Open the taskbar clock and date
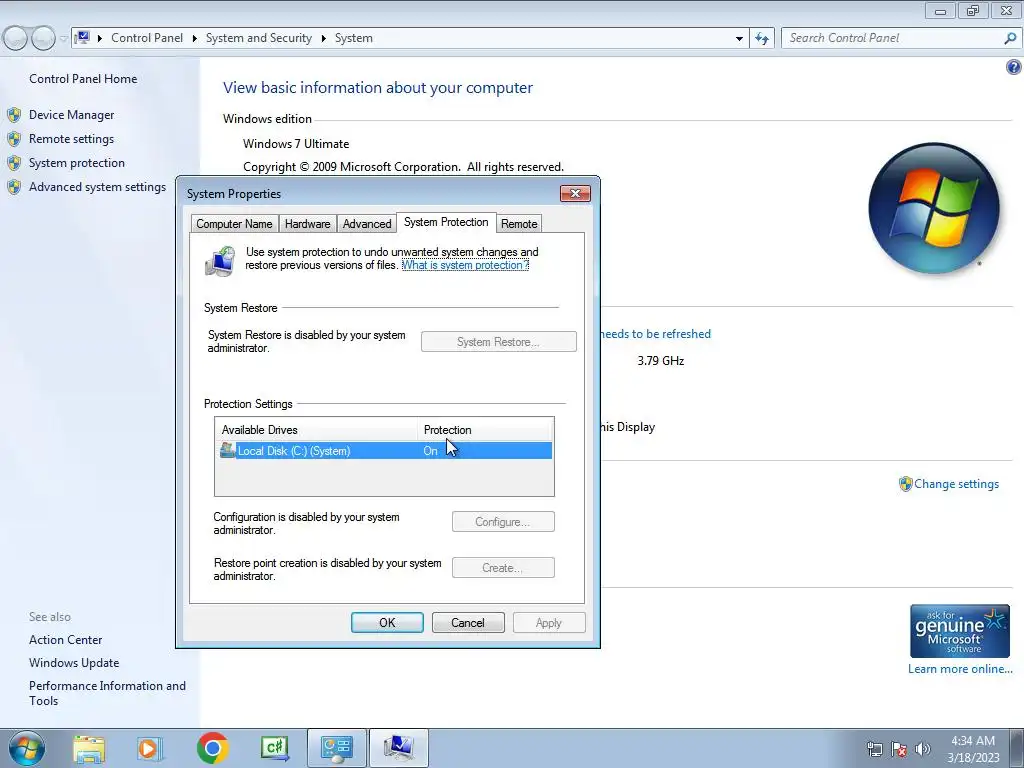This screenshot has width=1024, height=768. click(973, 749)
